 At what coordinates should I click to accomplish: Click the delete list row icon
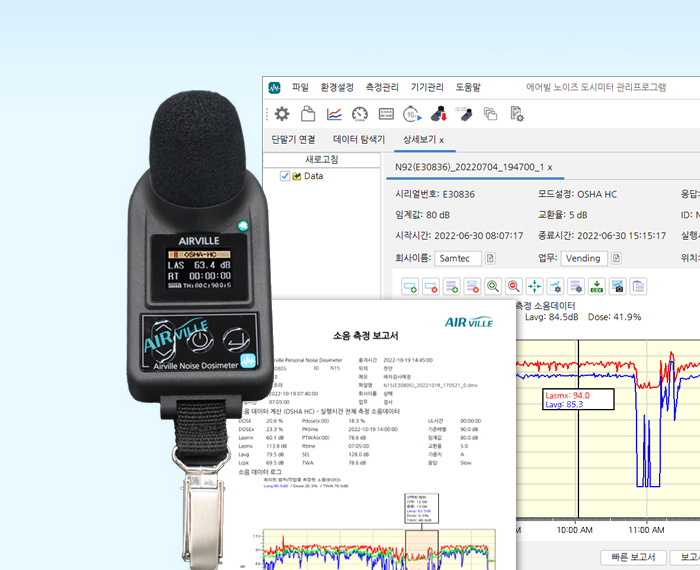tap(472, 287)
